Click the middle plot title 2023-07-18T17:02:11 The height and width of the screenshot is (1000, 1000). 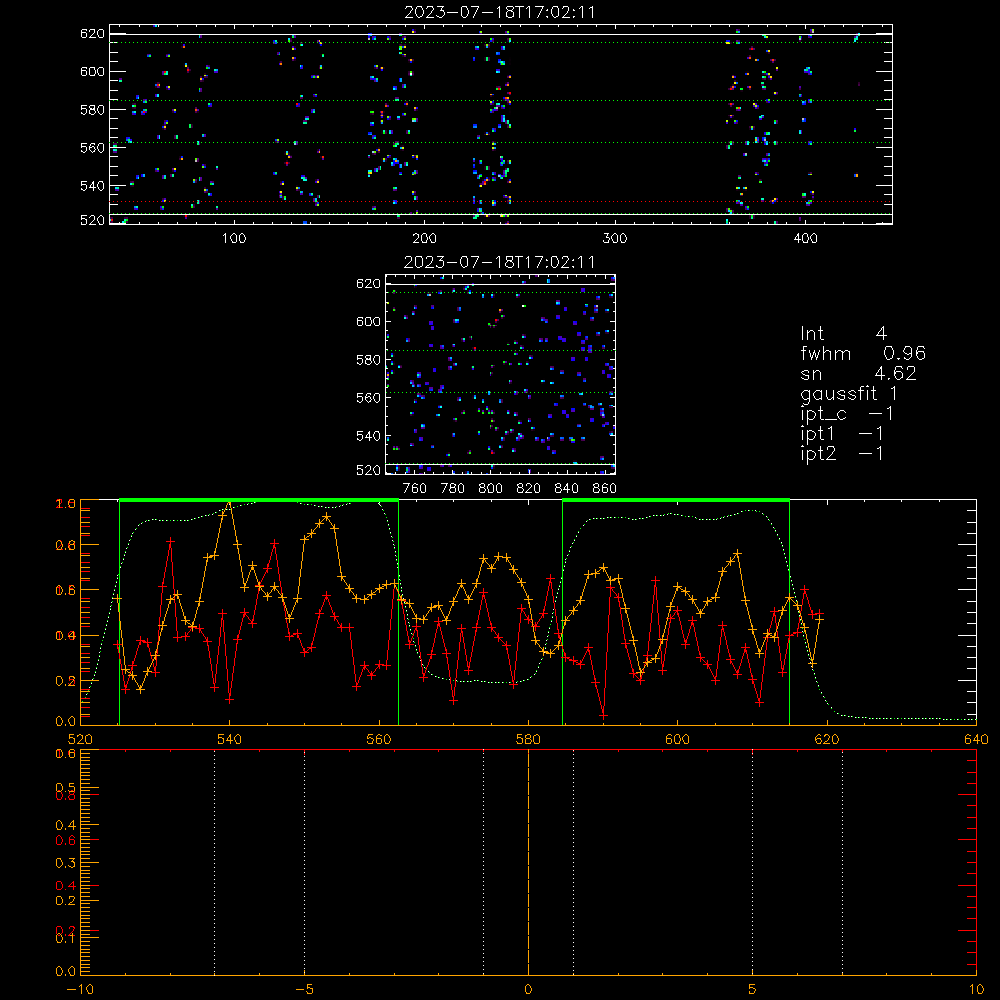pos(500,262)
